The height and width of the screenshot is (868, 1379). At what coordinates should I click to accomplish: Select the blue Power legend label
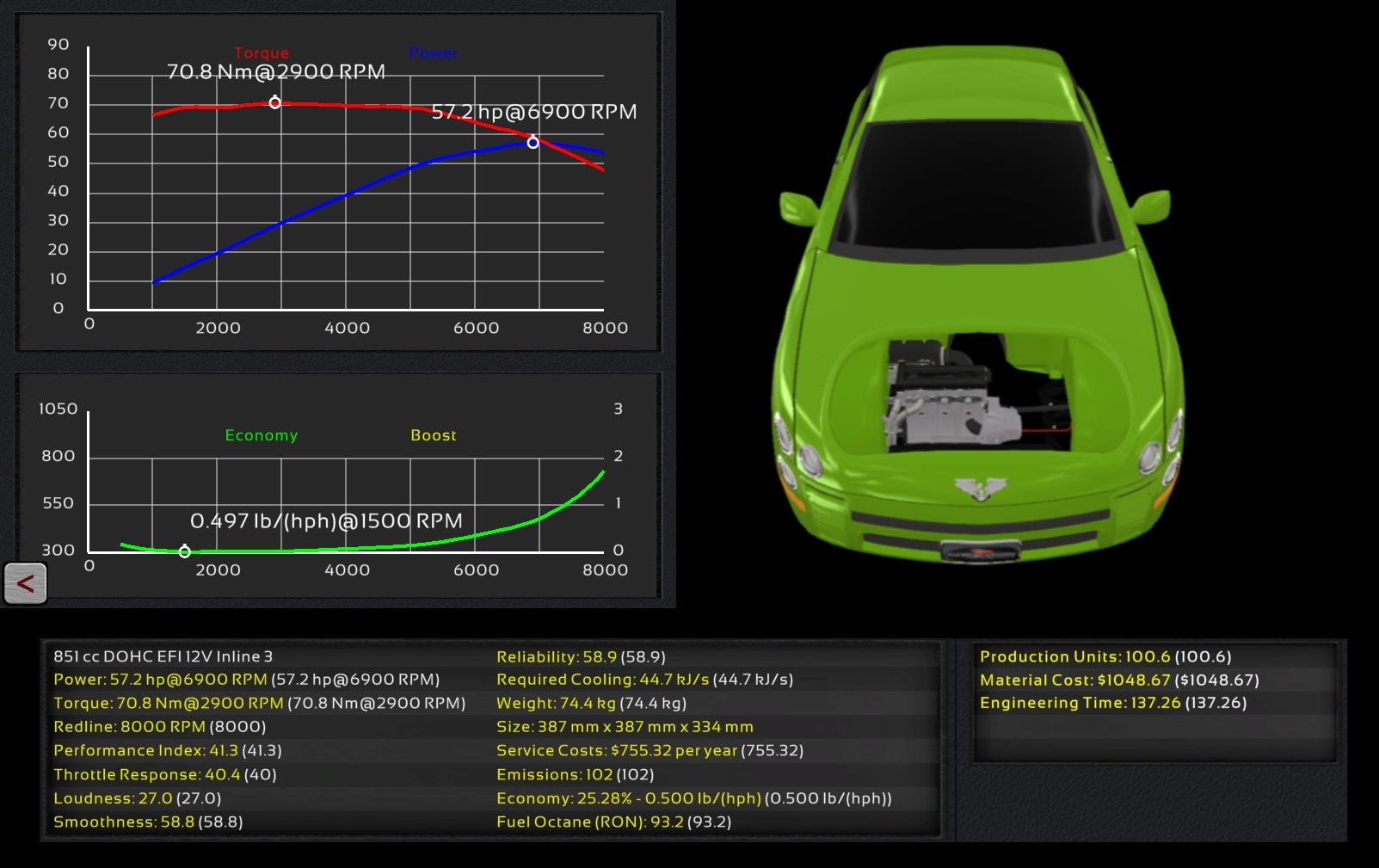434,53
